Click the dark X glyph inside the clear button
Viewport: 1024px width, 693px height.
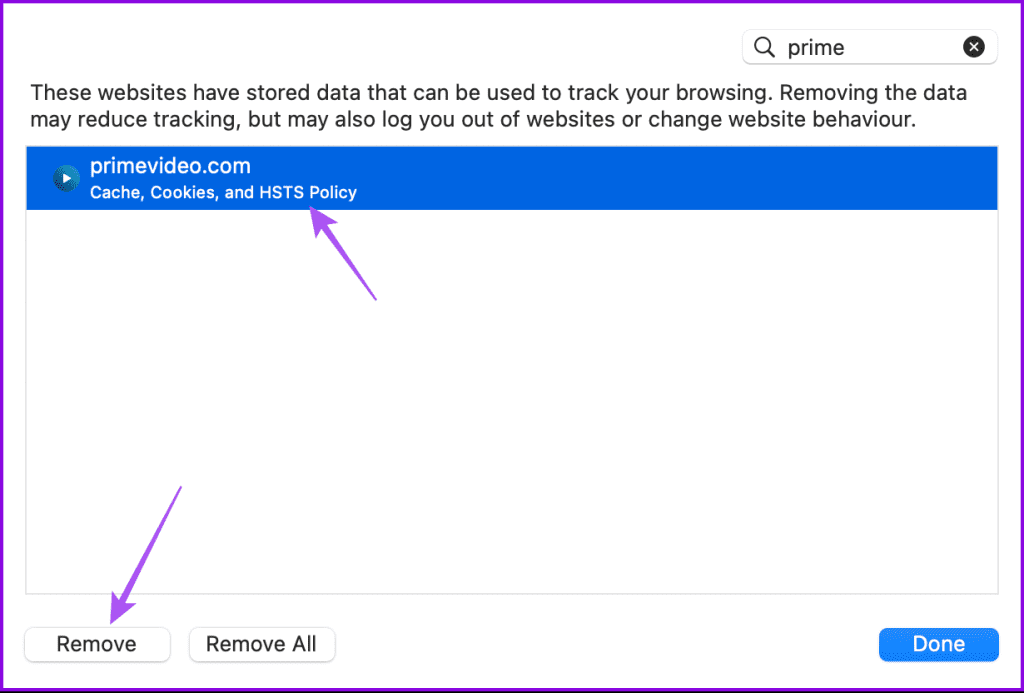point(974,47)
